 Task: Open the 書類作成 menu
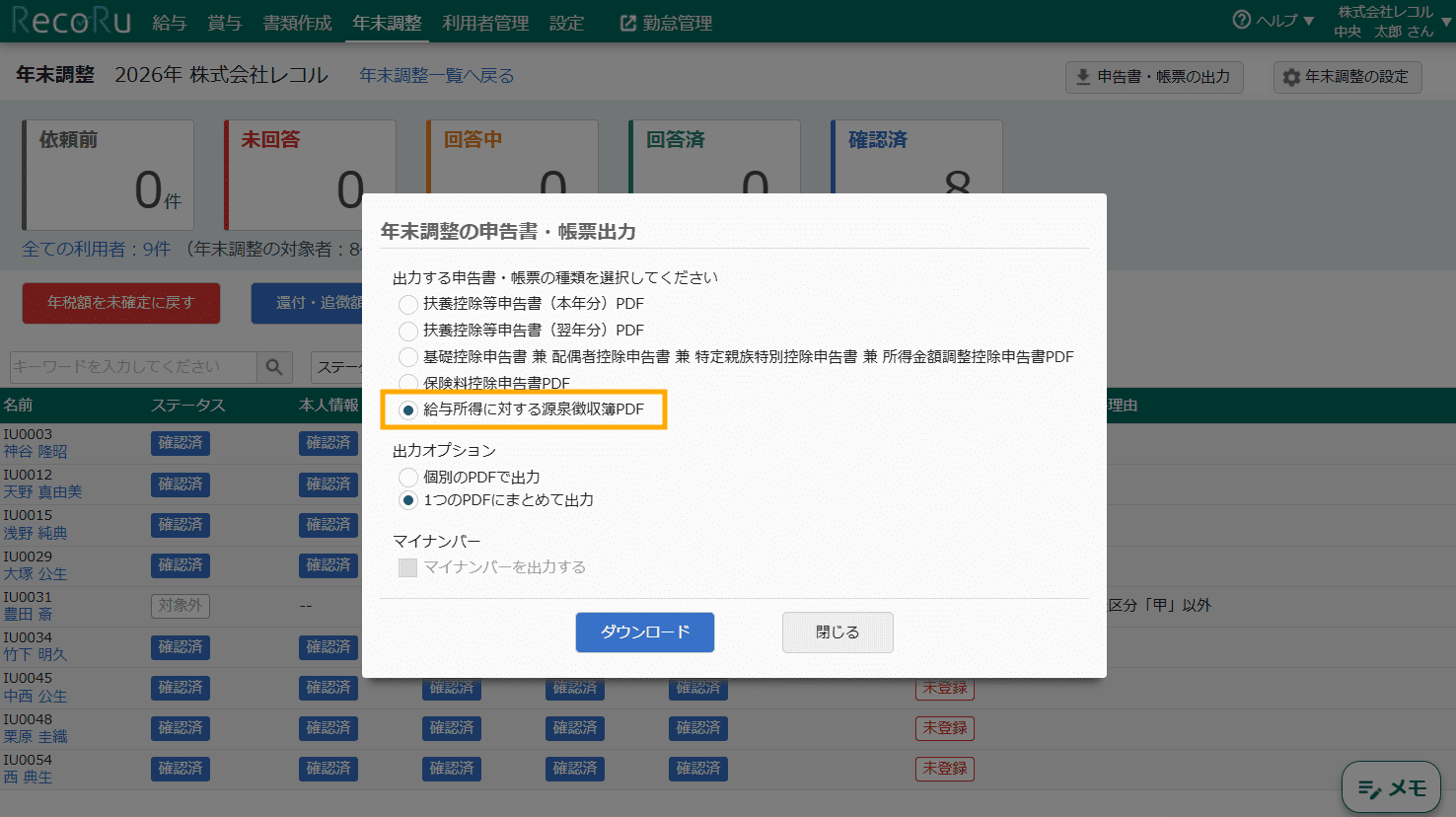(297, 23)
